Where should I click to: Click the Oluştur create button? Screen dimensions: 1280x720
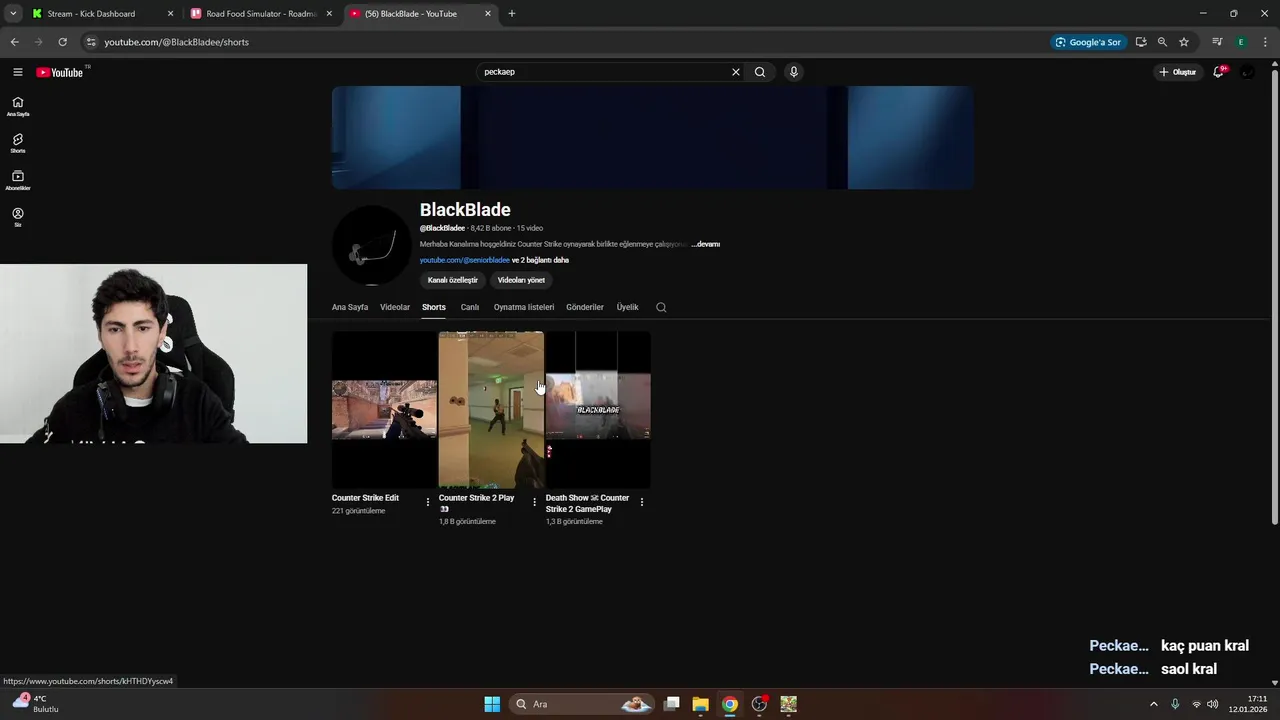tap(1177, 72)
